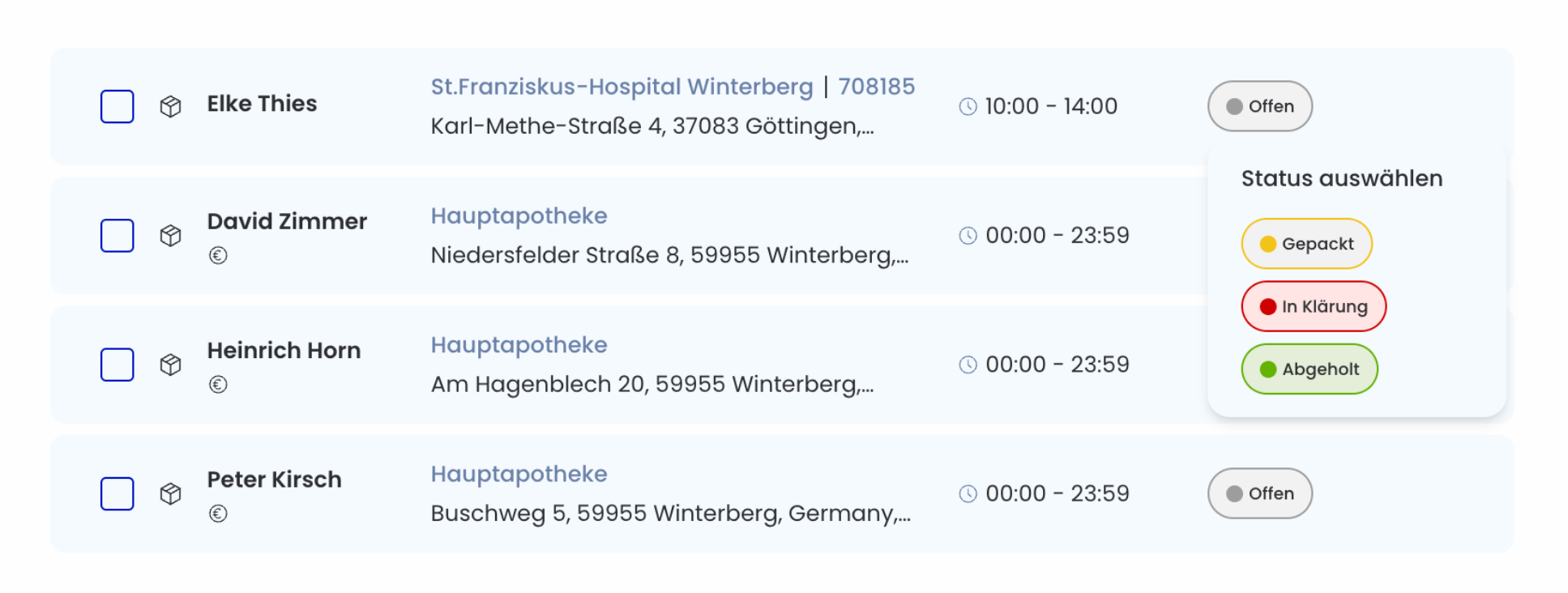Open the Hauptapotheke link in Peter Kirsch's row

tap(519, 474)
